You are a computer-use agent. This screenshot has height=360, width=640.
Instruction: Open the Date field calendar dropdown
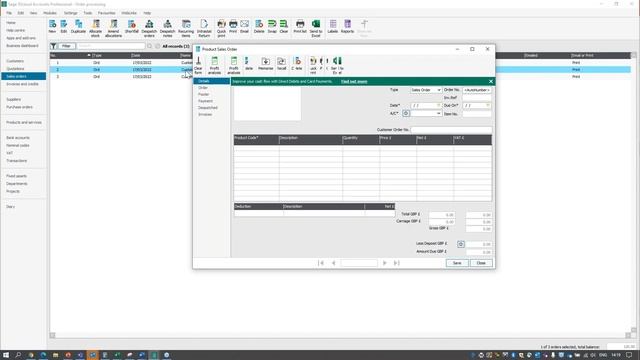(439, 105)
